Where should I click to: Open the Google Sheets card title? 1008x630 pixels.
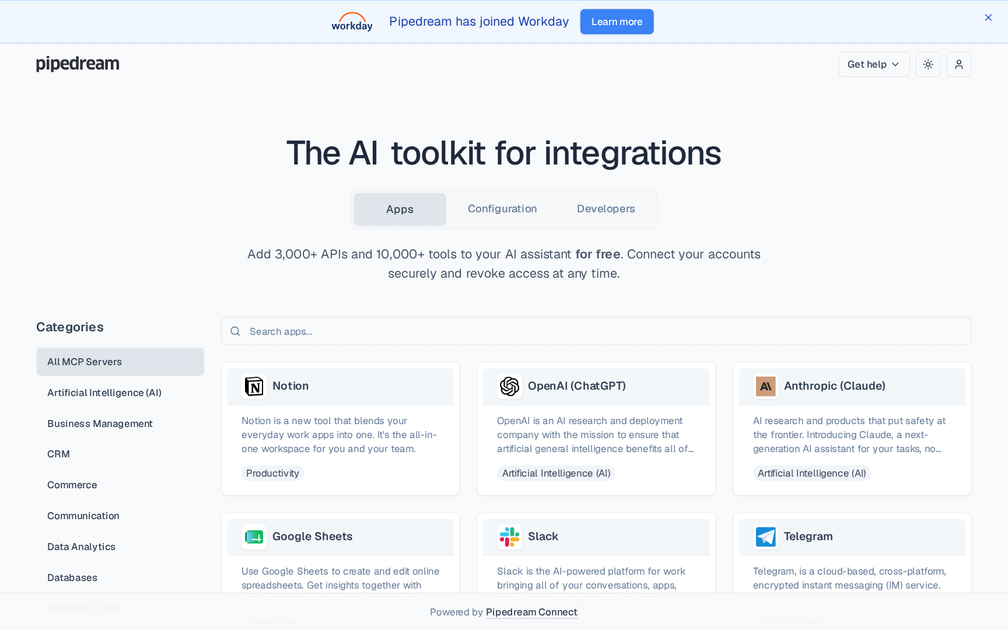point(312,536)
